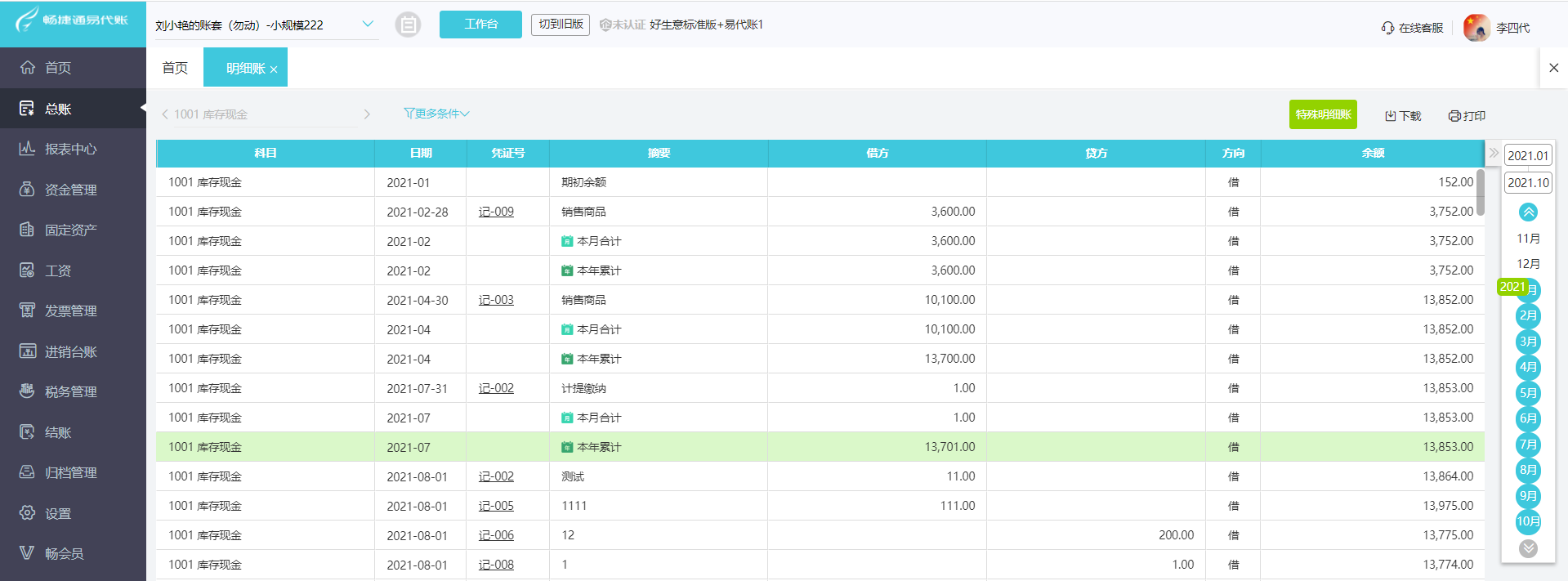Open voucher 记-006 link
This screenshot has height=581, width=1568.
[x=496, y=535]
